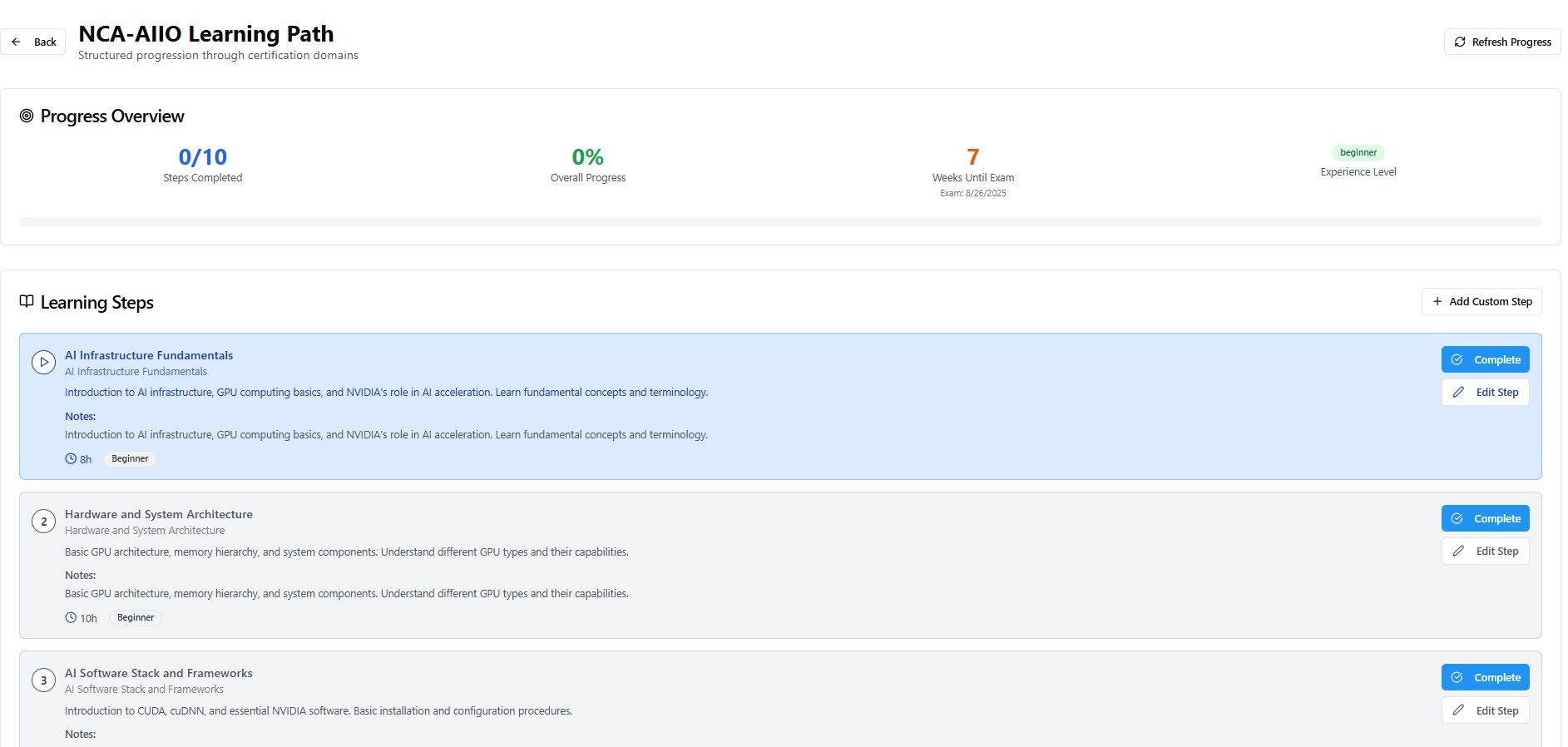Click the book icon beside Learning Steps

pos(27,302)
